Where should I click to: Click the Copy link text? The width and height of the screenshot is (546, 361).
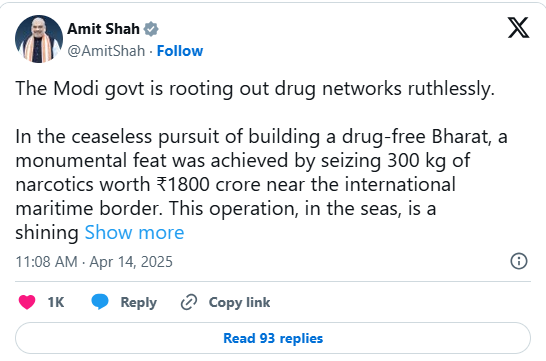tap(240, 302)
